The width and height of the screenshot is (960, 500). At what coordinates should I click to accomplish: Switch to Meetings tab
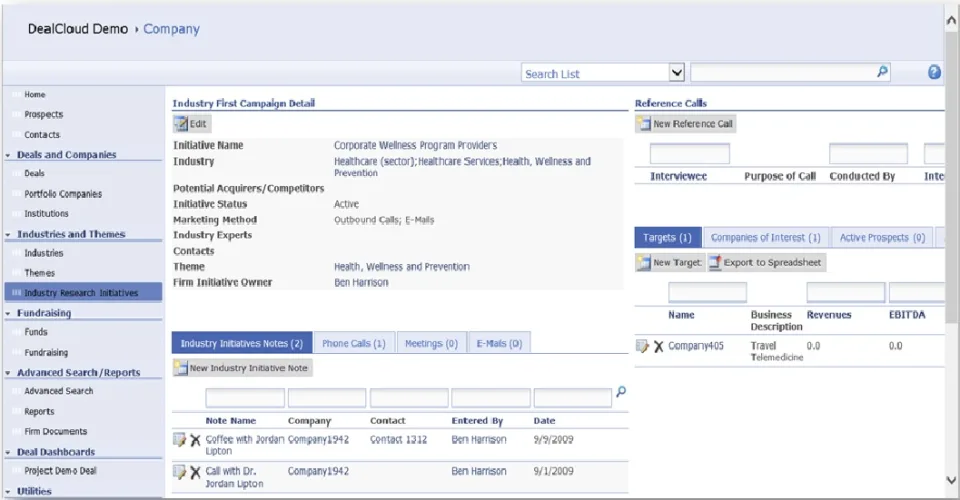coord(432,343)
